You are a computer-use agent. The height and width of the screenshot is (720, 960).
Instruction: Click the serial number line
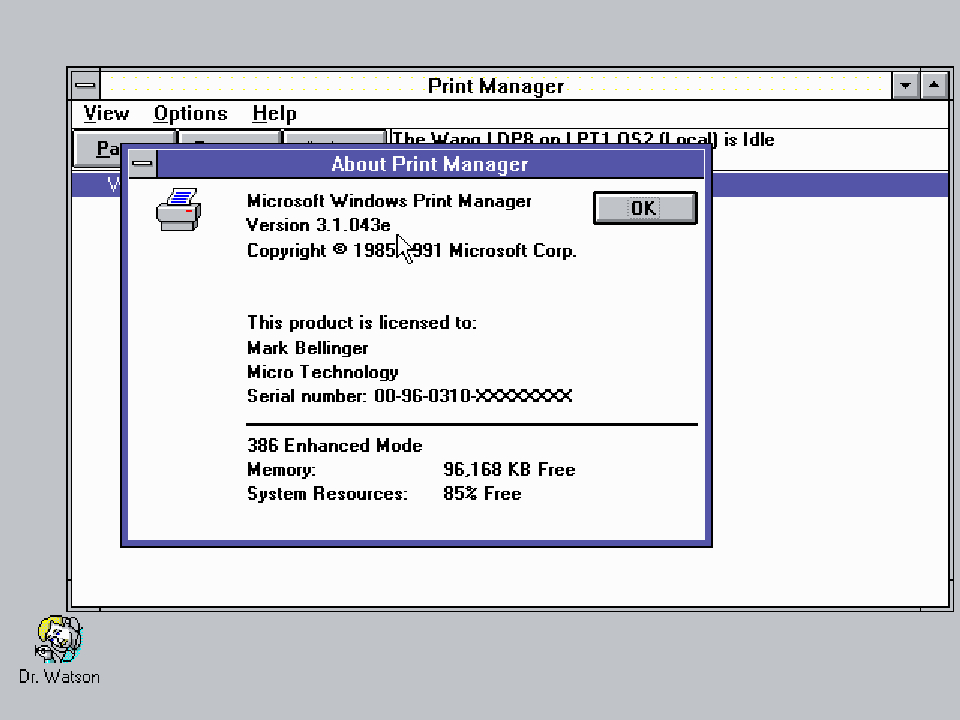pyautogui.click(x=410, y=396)
